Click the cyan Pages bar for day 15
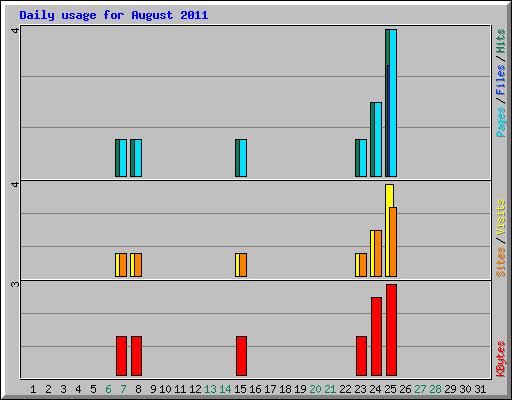512x400 pixels. coord(243,158)
